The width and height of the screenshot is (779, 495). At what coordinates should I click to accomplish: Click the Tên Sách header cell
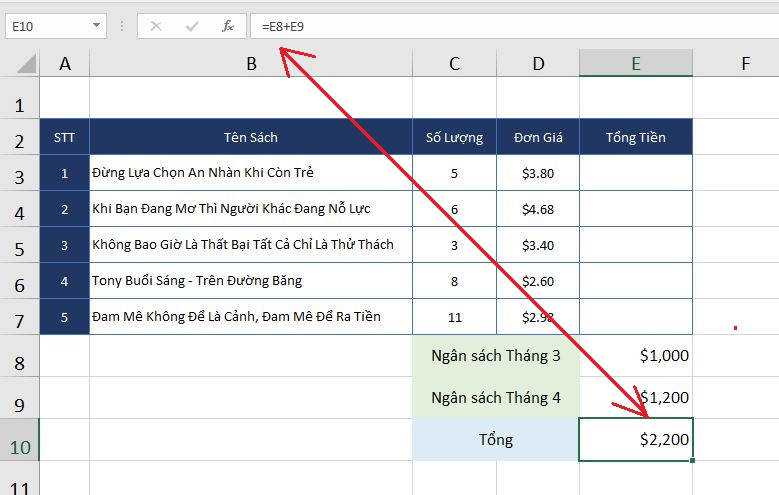251,137
